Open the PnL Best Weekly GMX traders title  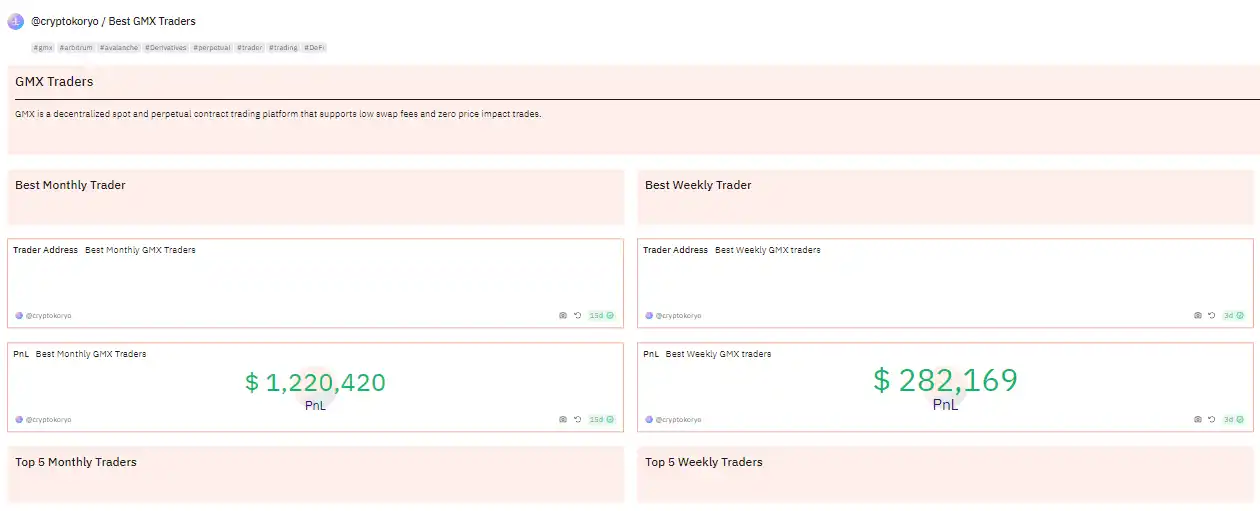pyautogui.click(x=707, y=354)
